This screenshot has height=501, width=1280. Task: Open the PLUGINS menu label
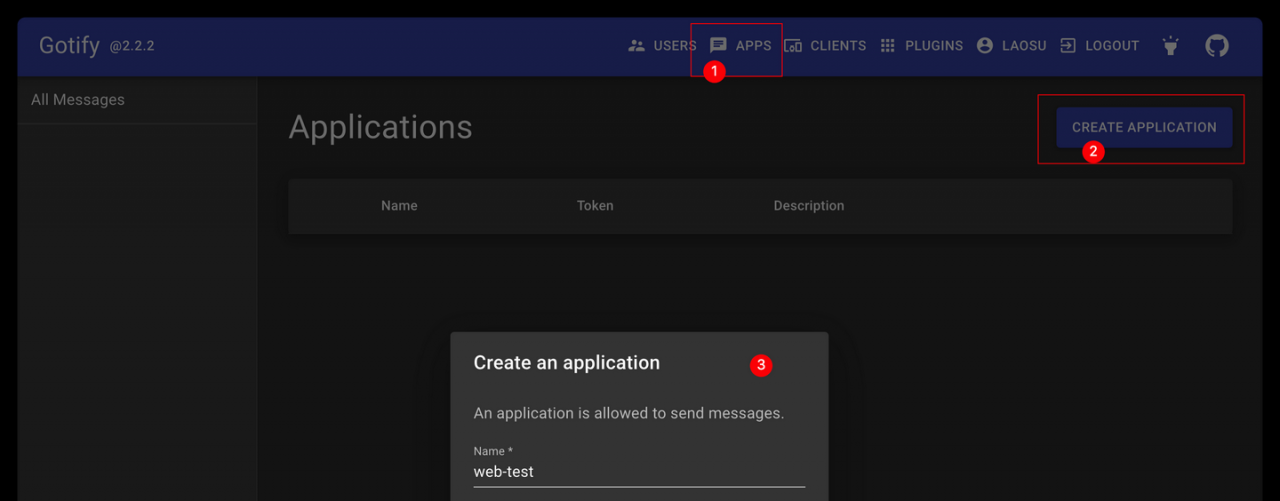(x=934, y=46)
